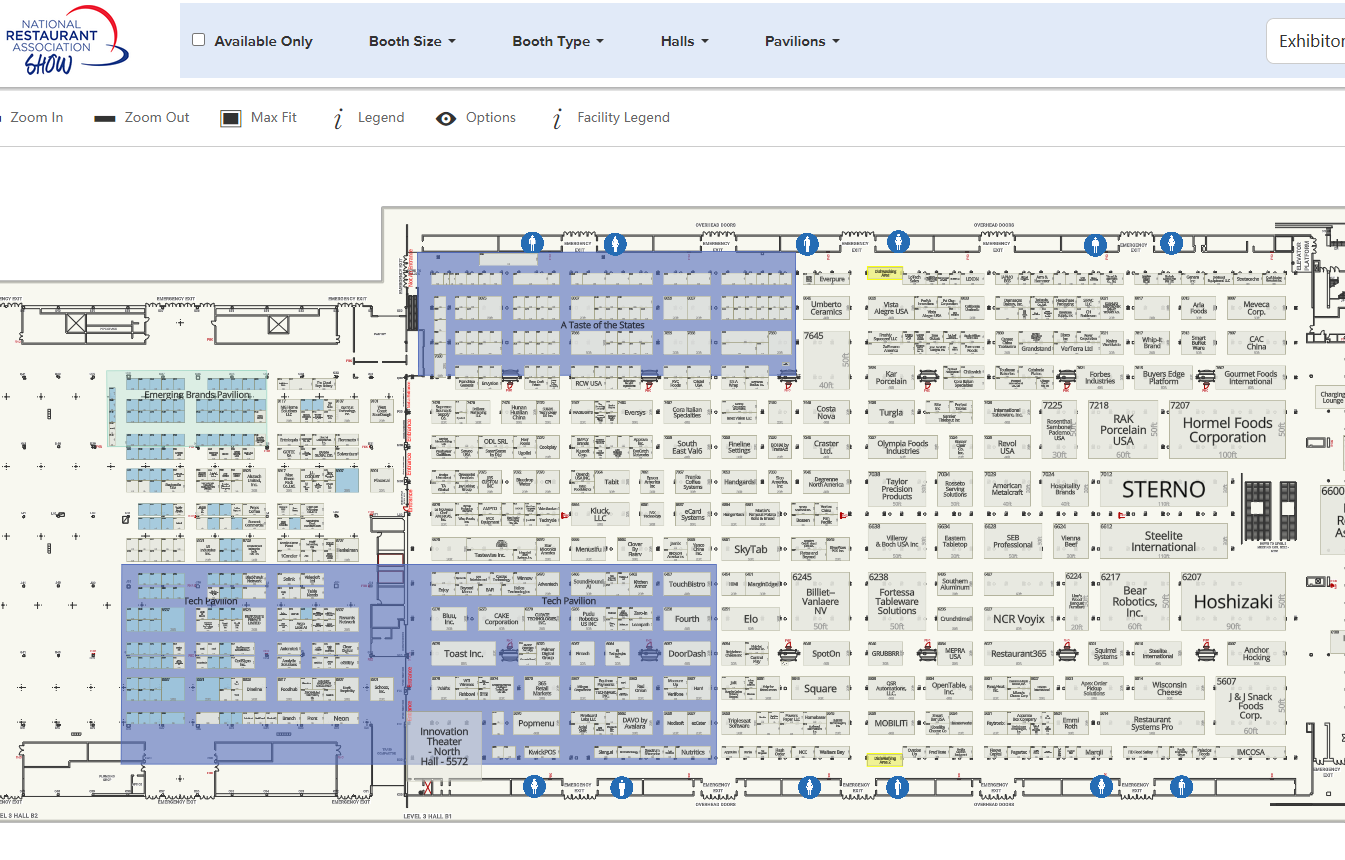This screenshot has height=860, width=1345.
Task: Click the Zoom Out minus icon
Action: [105, 118]
